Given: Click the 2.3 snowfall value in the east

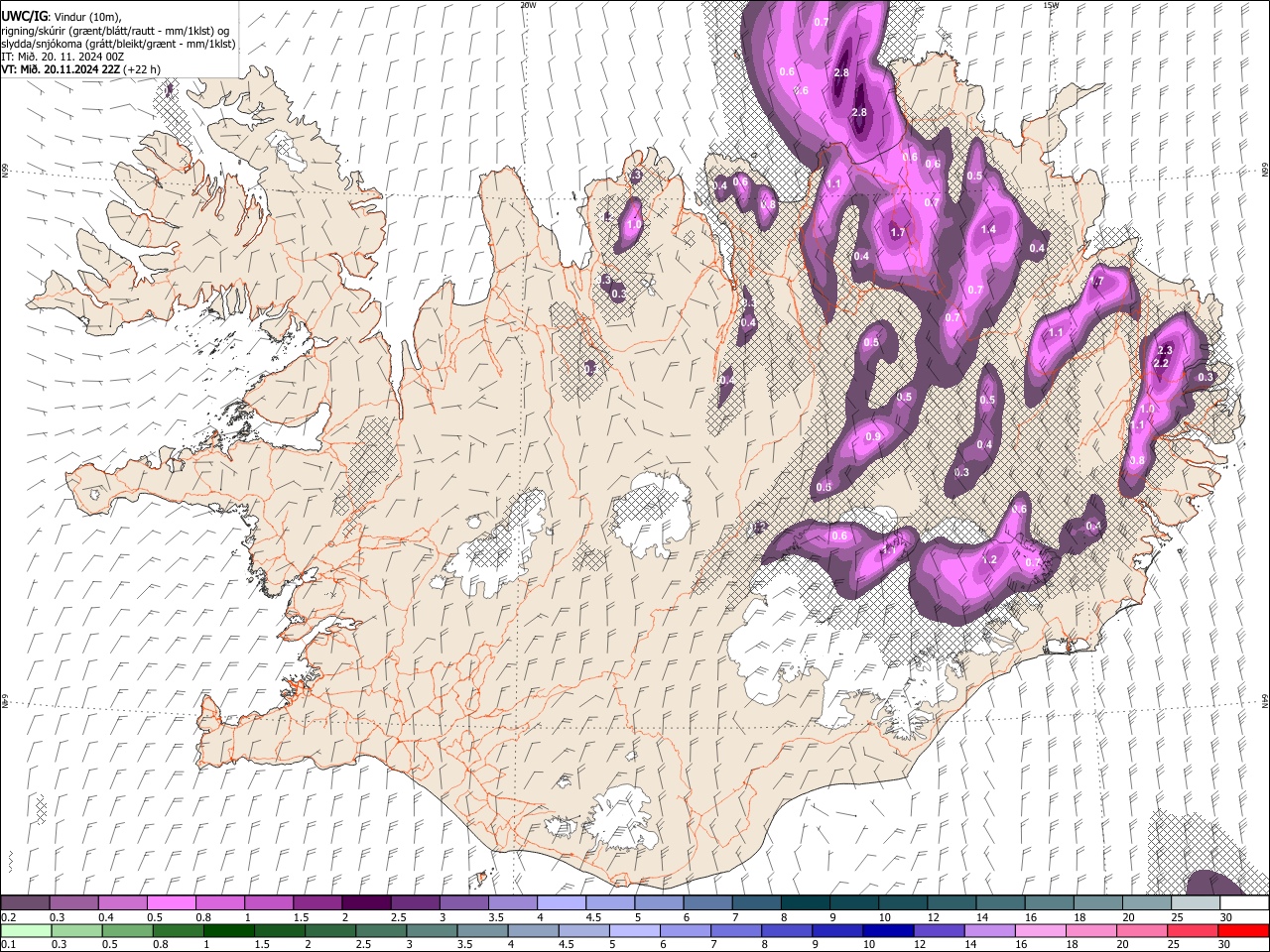Looking at the screenshot, I should [1165, 350].
